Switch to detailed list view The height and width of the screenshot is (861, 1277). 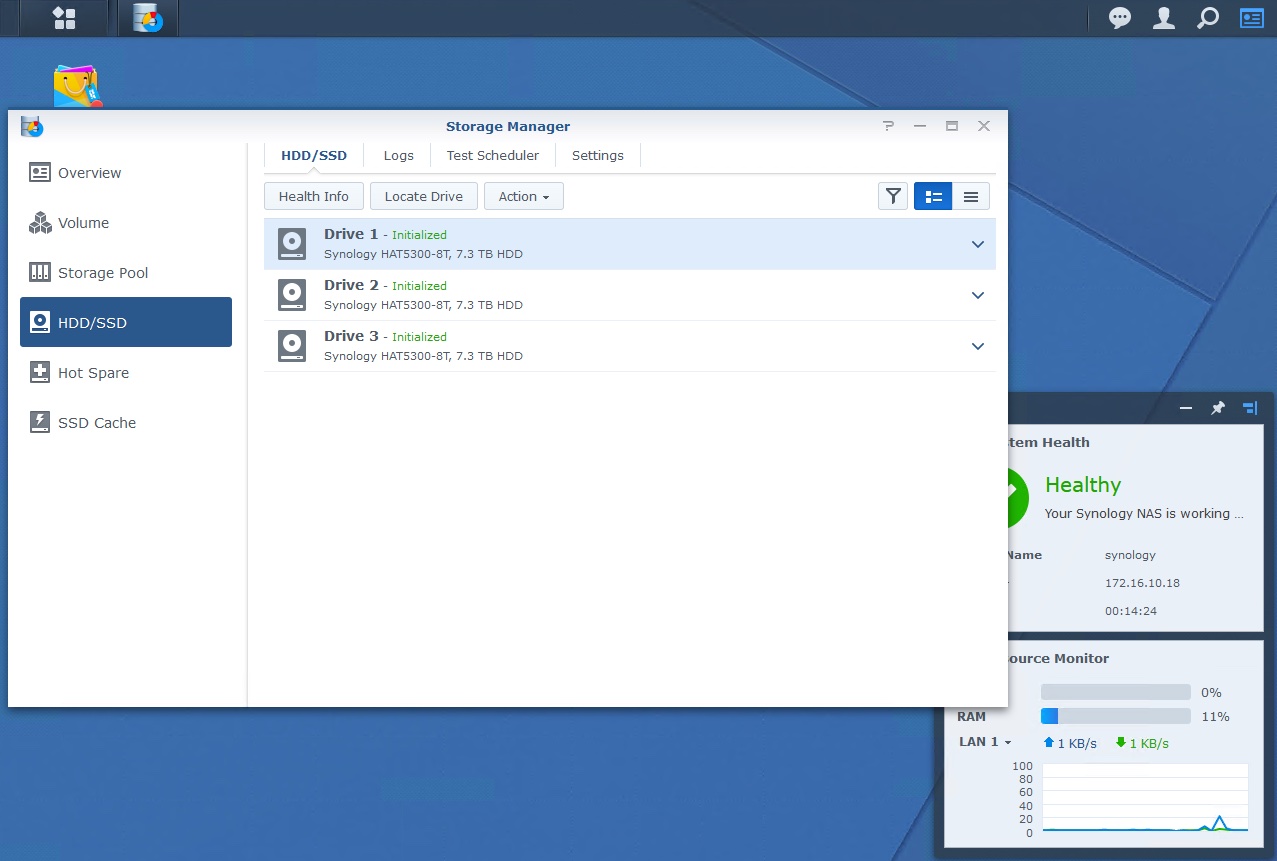pyautogui.click(x=933, y=197)
